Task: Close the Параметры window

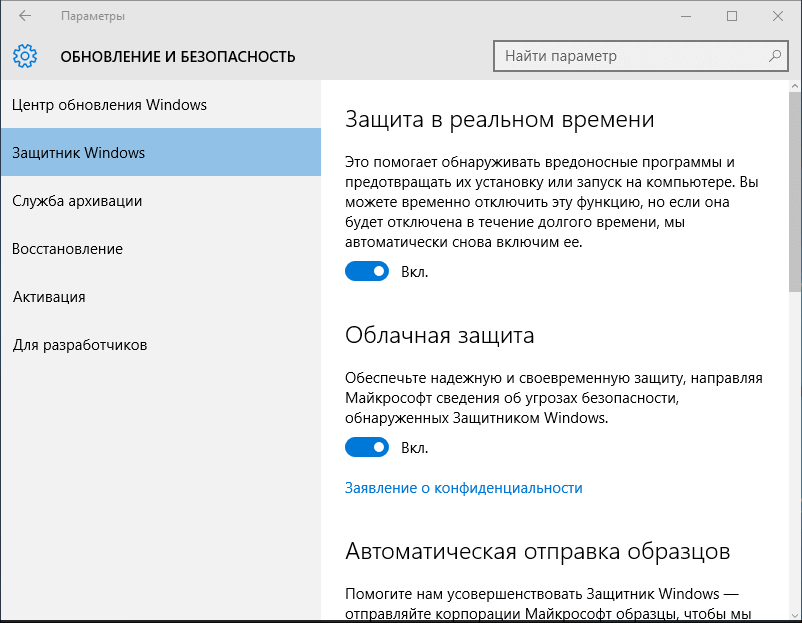Action: click(777, 16)
